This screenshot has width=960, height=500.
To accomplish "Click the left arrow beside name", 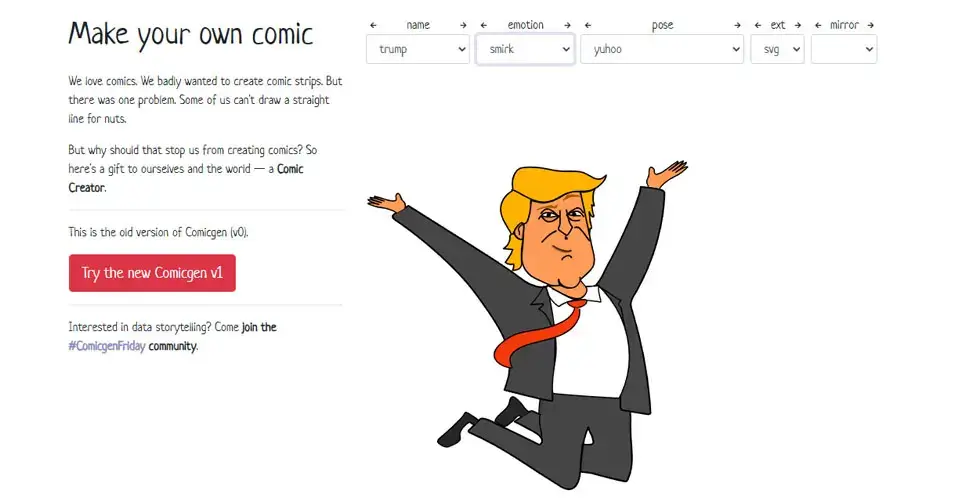I will [373, 25].
